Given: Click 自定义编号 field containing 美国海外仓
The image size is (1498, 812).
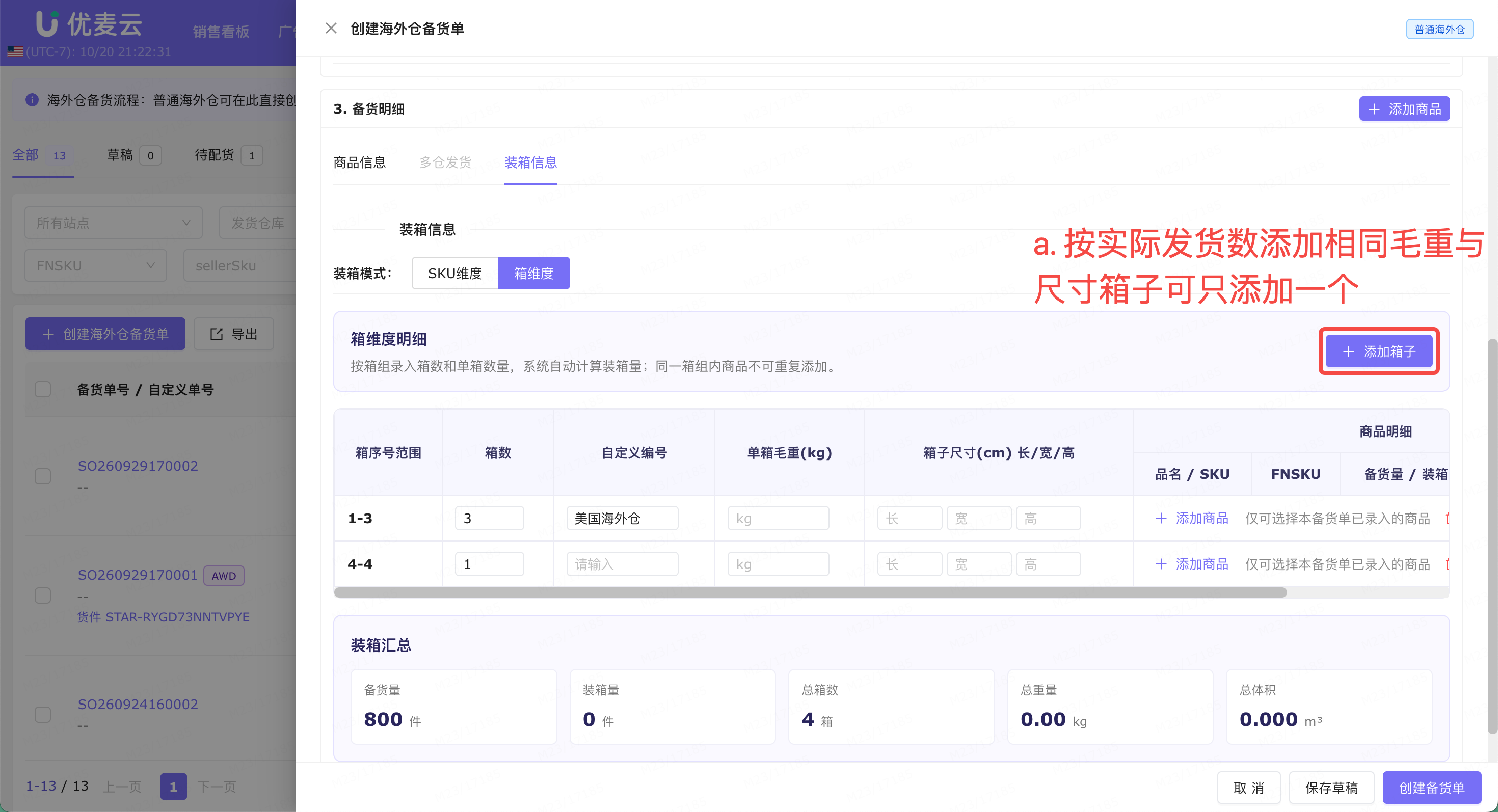Looking at the screenshot, I should 622,518.
